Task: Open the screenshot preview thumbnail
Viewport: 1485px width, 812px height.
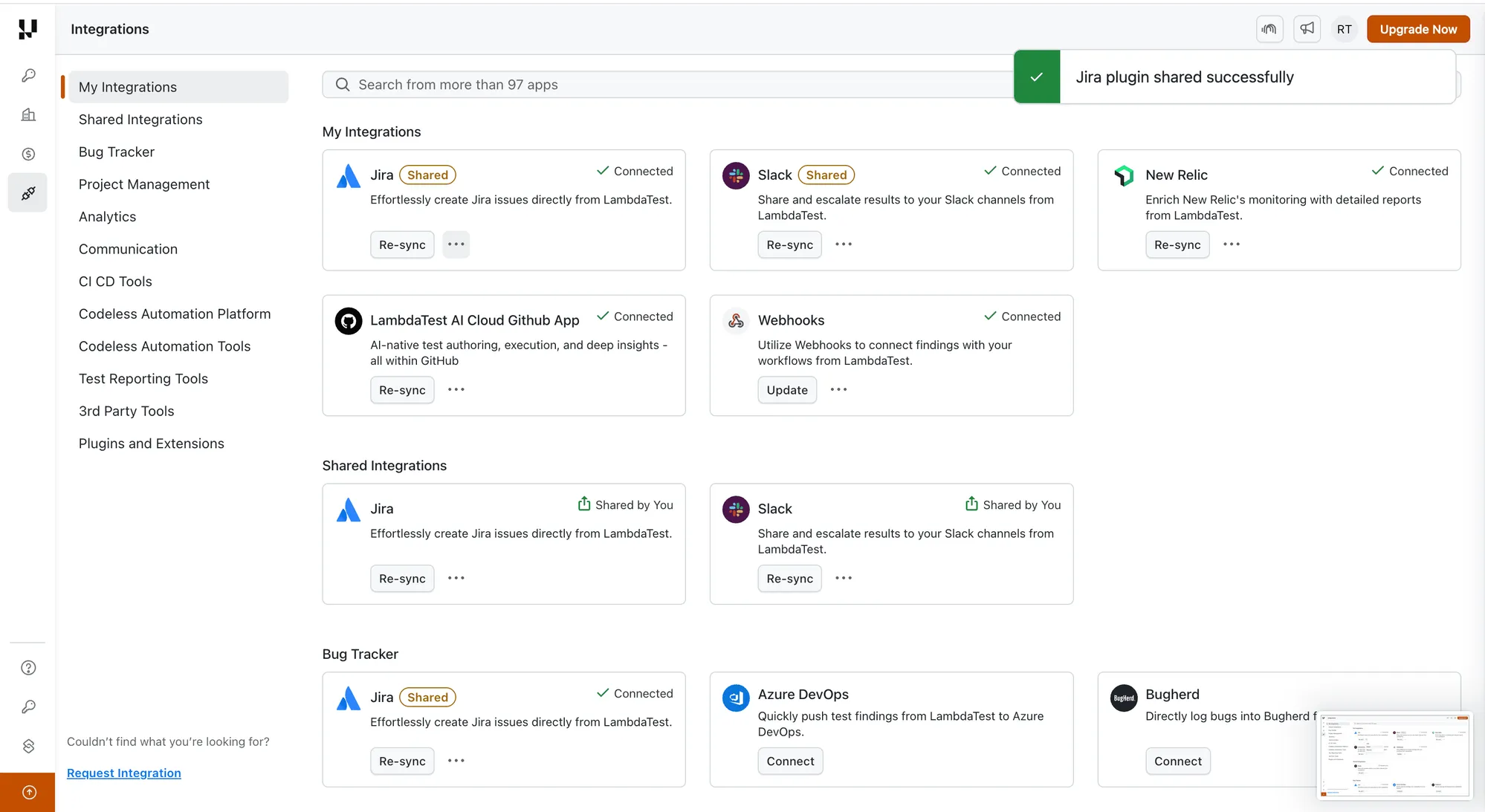Action: (x=1394, y=755)
